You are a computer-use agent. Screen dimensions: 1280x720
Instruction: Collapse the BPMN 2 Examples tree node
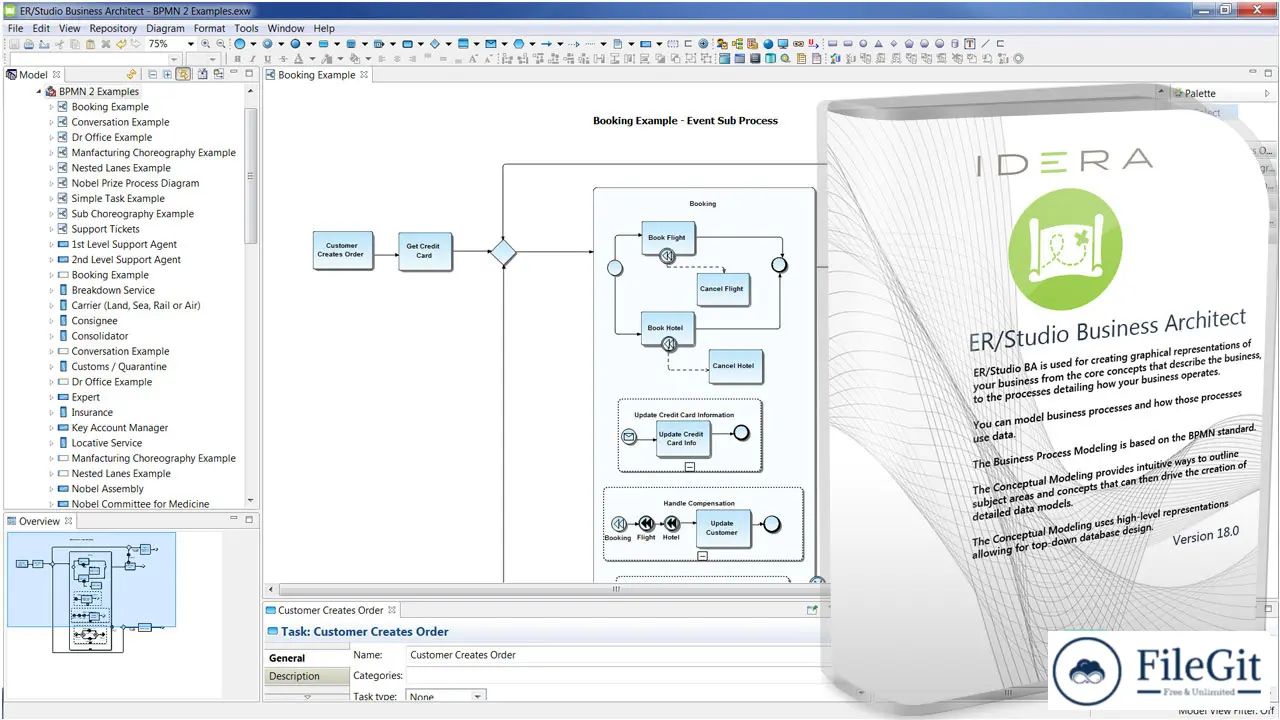coord(39,92)
